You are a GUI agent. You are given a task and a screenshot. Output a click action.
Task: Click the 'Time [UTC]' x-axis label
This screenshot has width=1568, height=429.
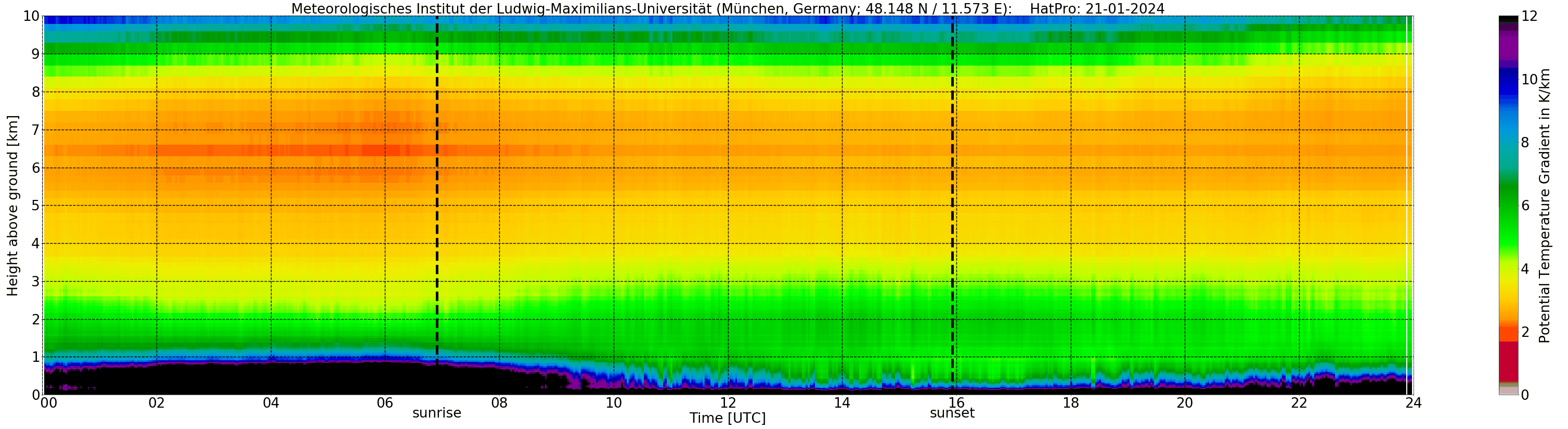(x=728, y=418)
